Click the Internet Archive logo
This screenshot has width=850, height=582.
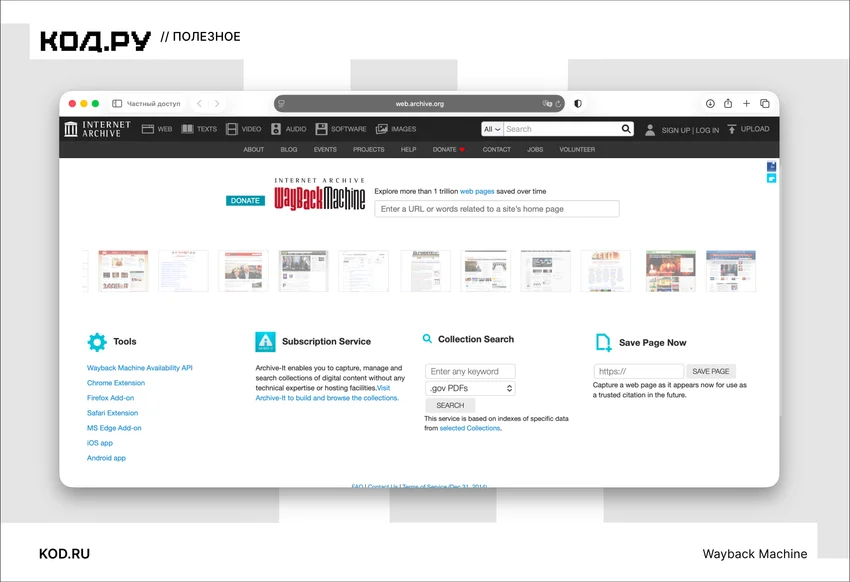coord(98,129)
